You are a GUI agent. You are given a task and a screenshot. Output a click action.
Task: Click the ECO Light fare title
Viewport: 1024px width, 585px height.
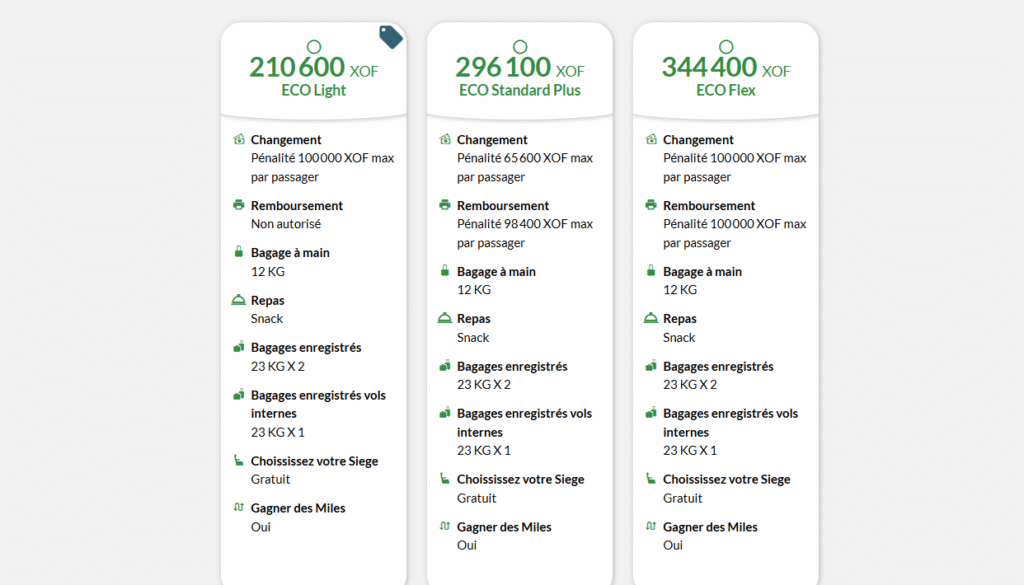coord(314,90)
